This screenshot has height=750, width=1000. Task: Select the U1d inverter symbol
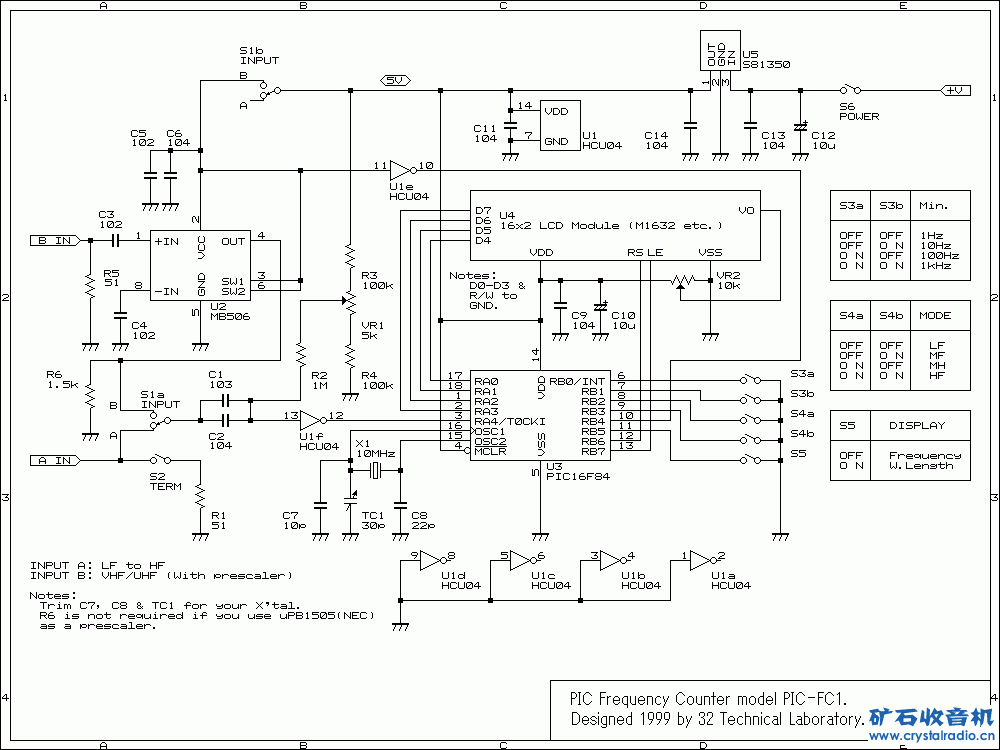(x=432, y=561)
